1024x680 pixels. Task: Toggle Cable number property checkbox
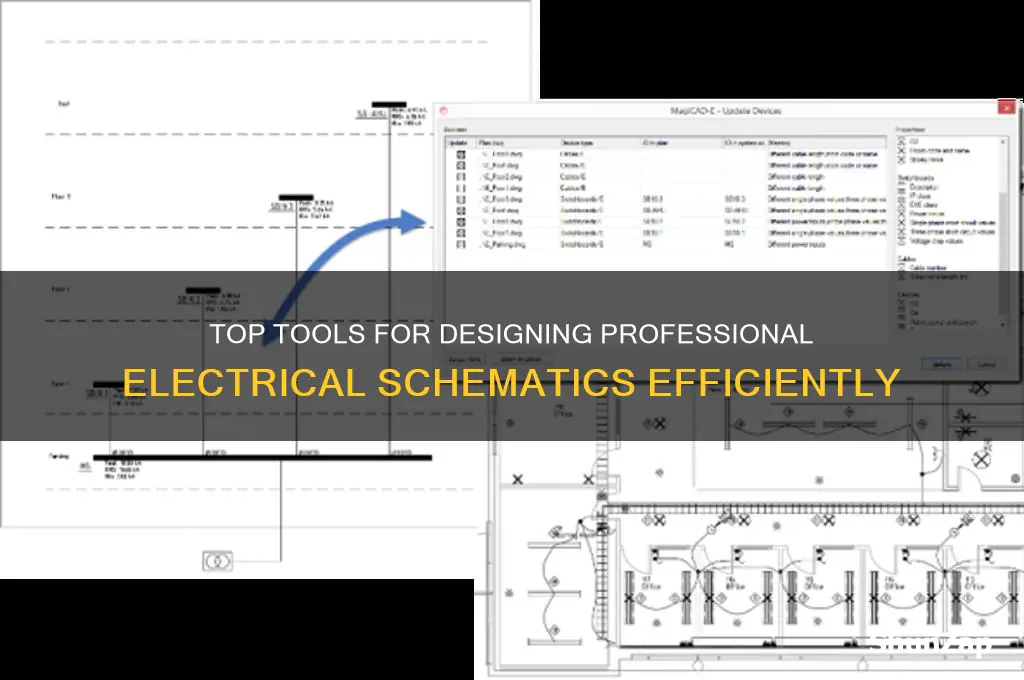(902, 268)
